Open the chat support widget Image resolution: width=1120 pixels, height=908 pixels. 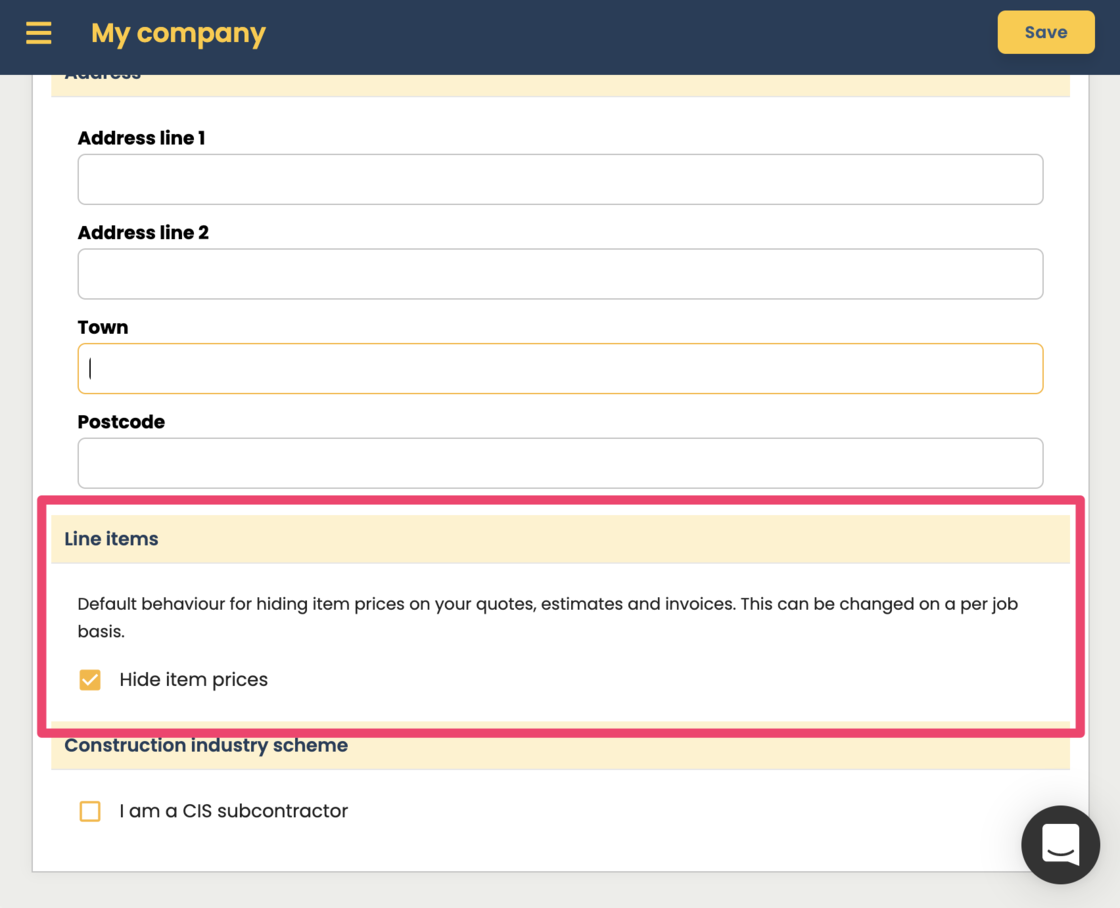click(x=1060, y=844)
